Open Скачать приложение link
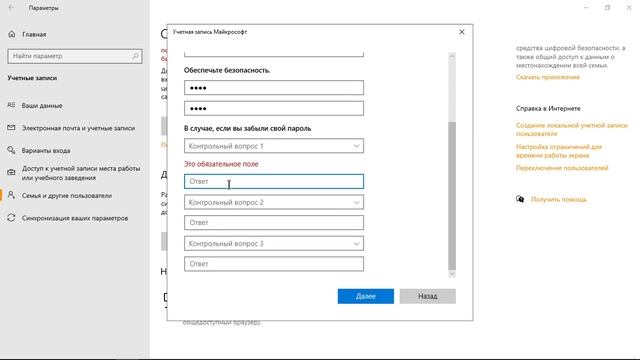The height and width of the screenshot is (360, 640). [x=548, y=77]
